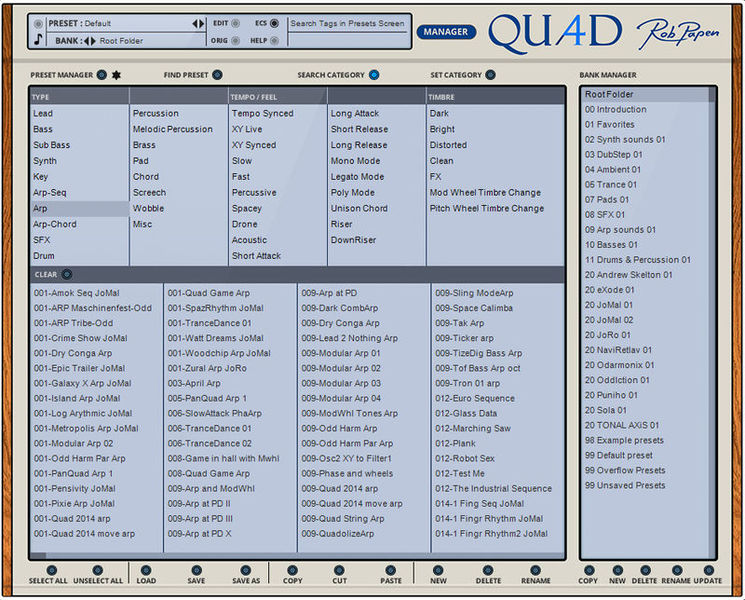Toggle the ORIG radio button

pyautogui.click(x=235, y=41)
